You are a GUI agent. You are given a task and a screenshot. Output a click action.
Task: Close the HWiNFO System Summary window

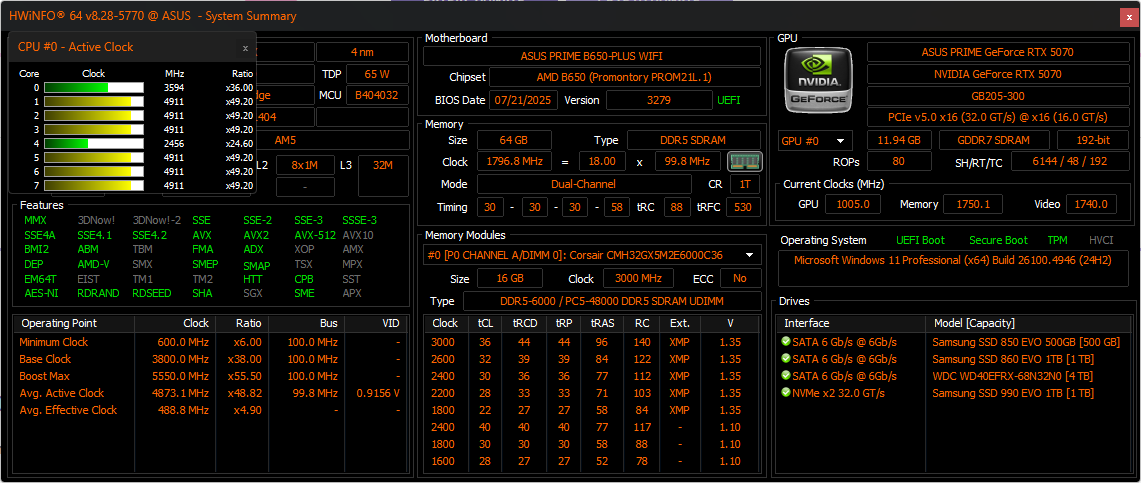pyautogui.click(x=1129, y=15)
